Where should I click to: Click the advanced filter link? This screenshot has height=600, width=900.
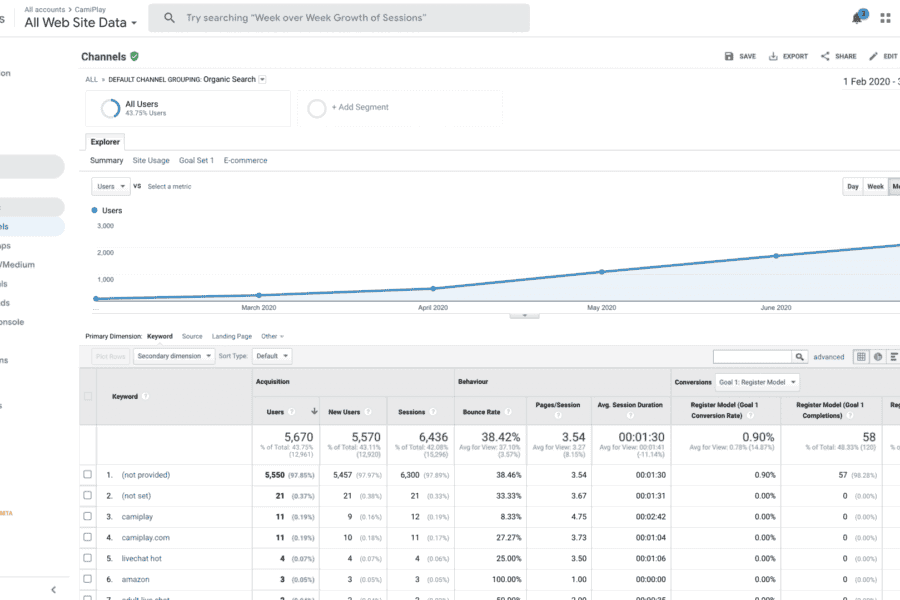(828, 357)
